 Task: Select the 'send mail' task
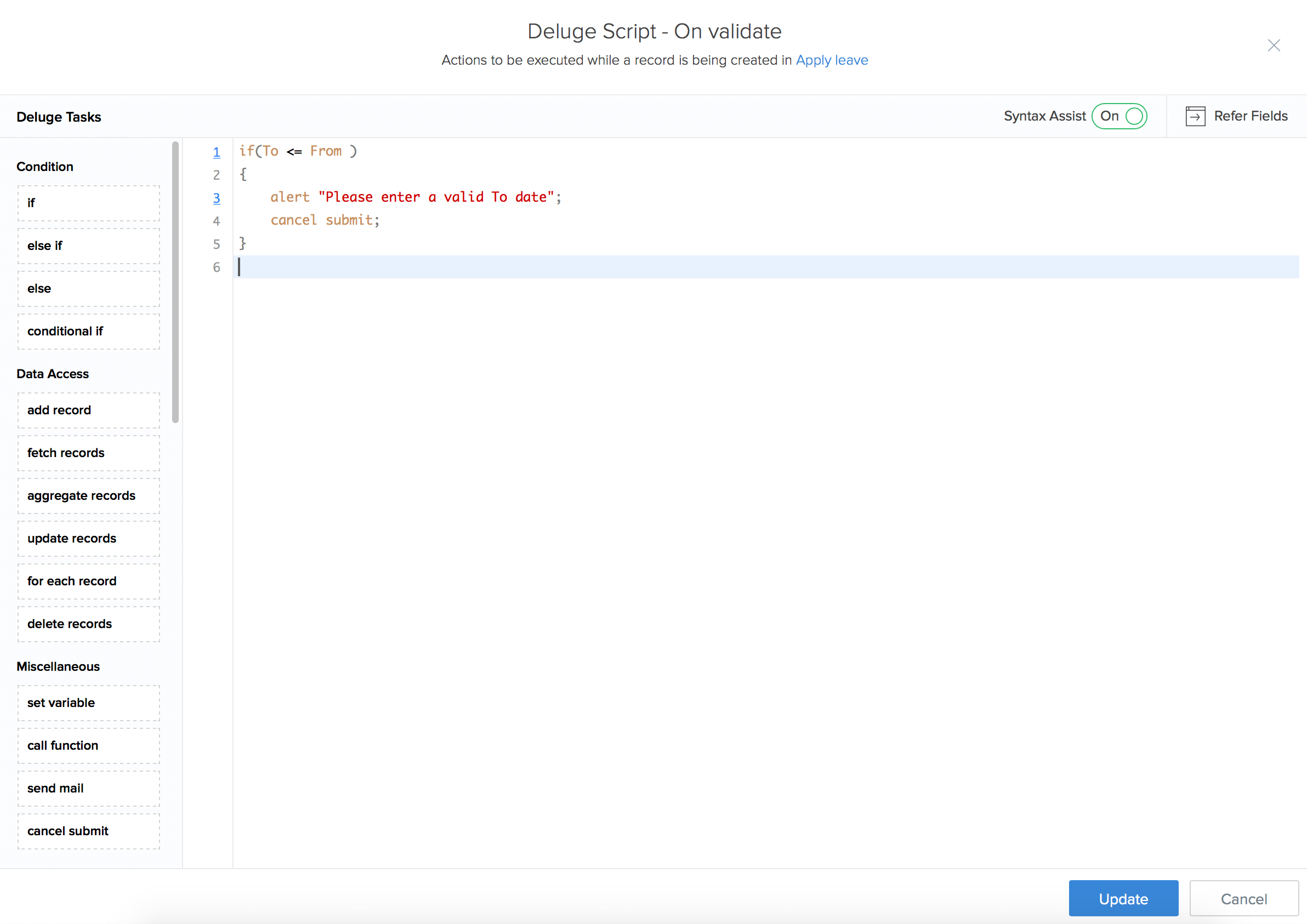[x=88, y=788]
